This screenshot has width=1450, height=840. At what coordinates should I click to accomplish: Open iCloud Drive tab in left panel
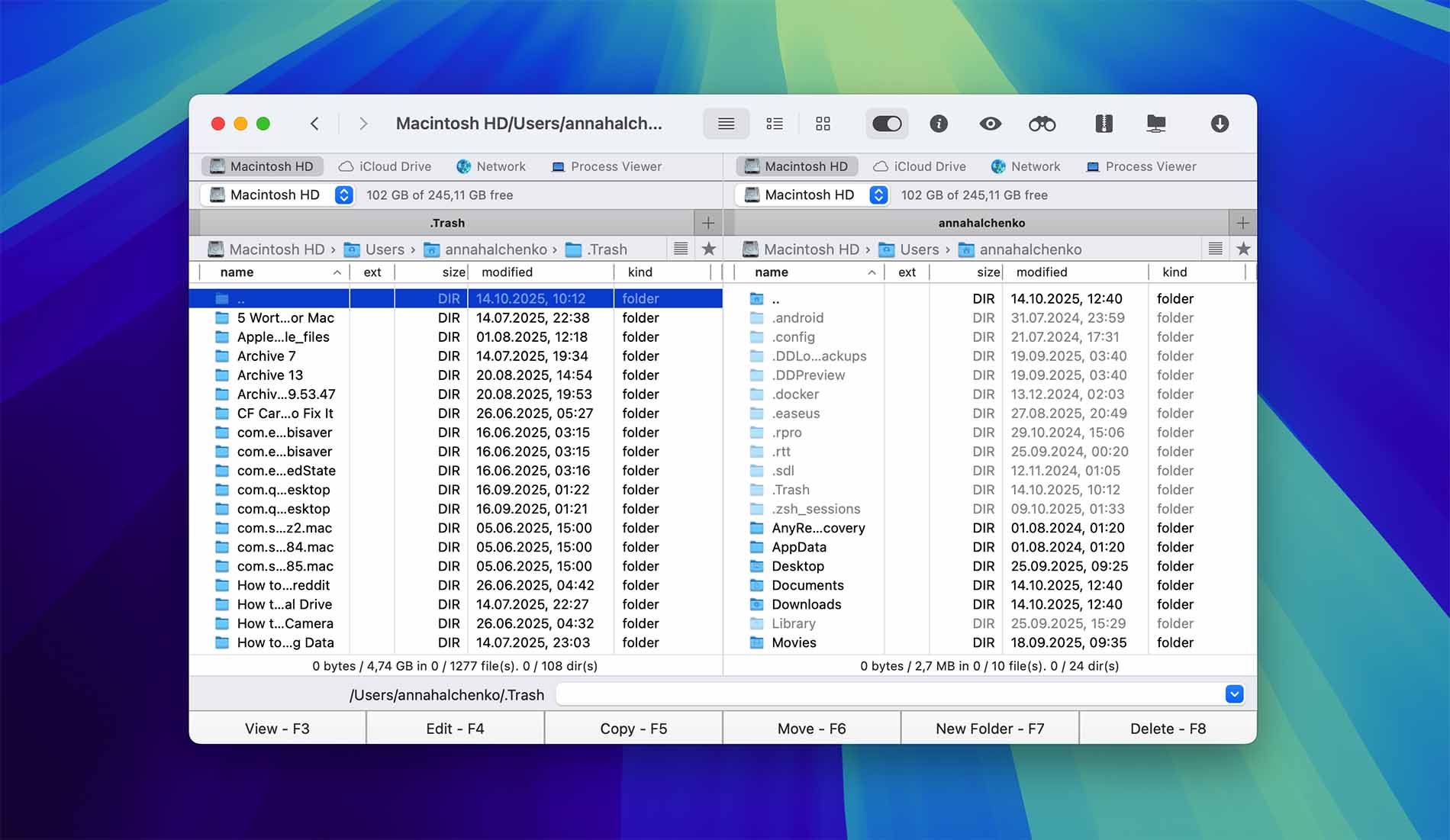pyautogui.click(x=385, y=166)
